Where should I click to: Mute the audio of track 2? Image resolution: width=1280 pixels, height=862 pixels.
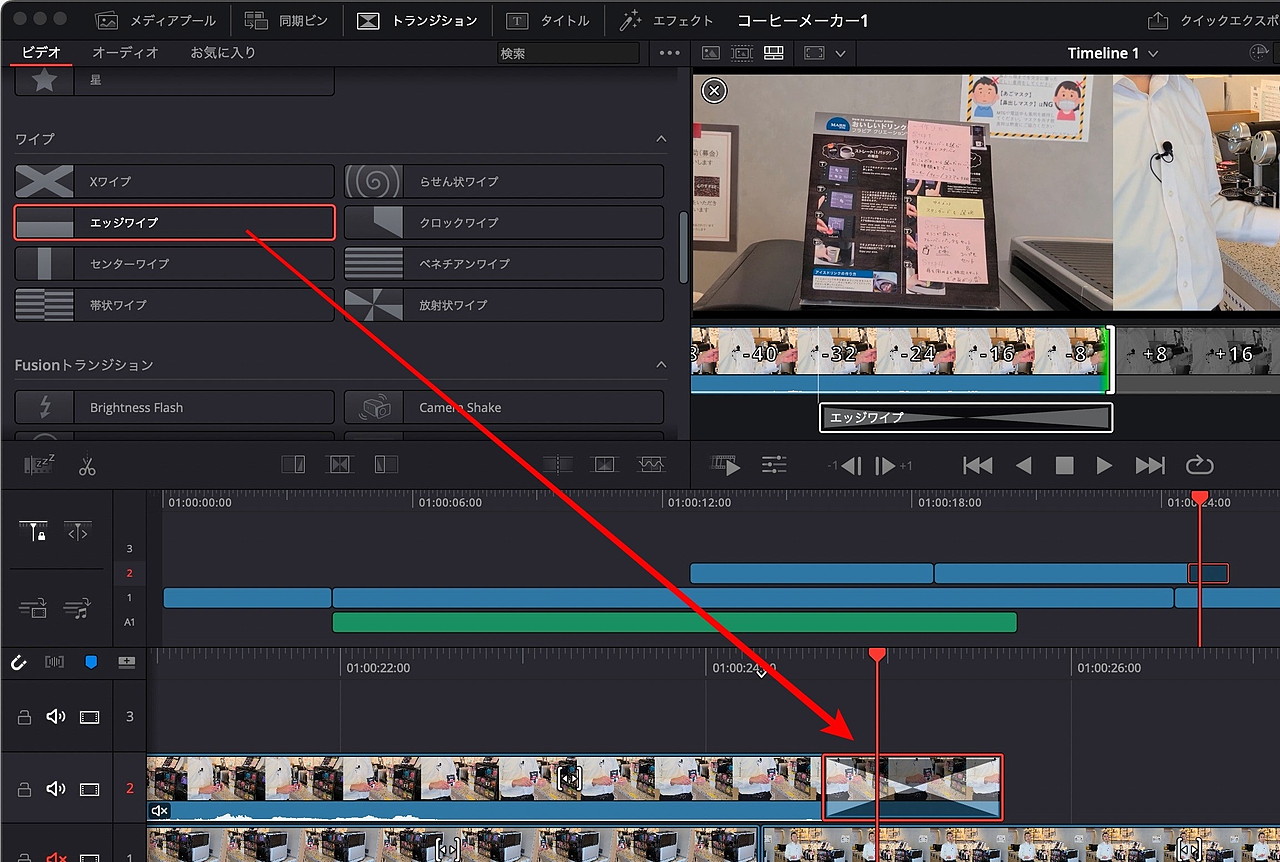click(56, 789)
